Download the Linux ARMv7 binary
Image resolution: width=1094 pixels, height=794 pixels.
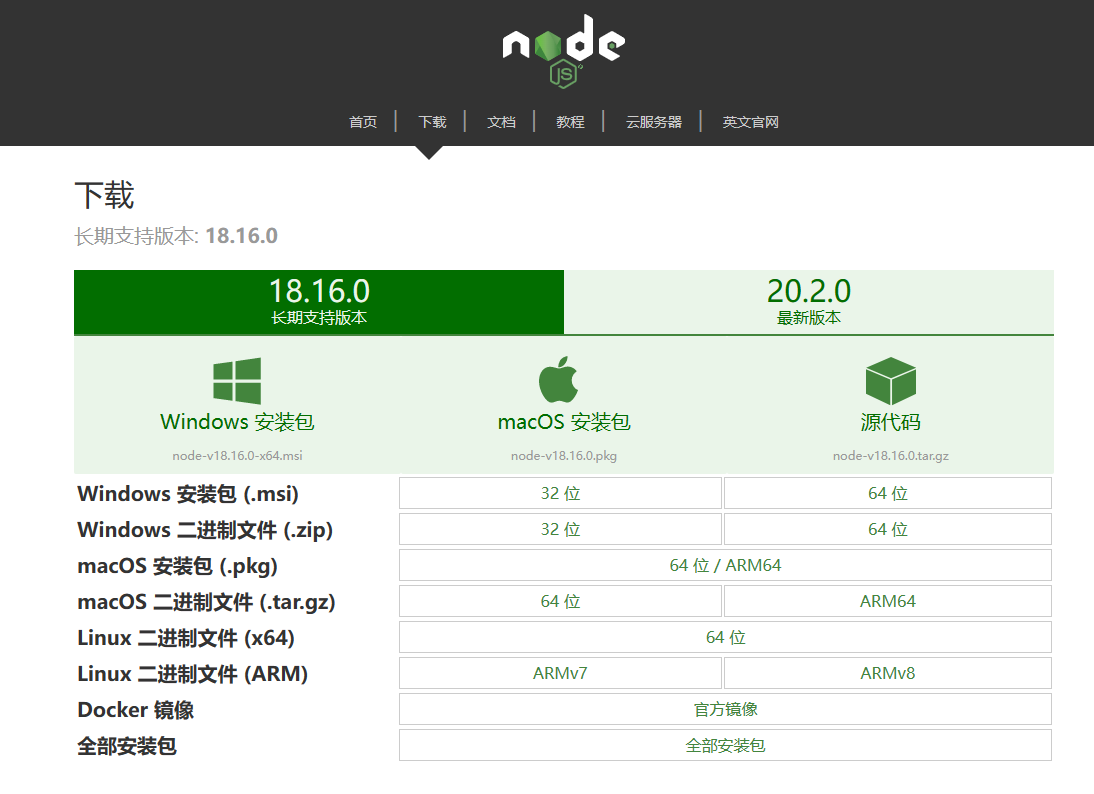560,672
